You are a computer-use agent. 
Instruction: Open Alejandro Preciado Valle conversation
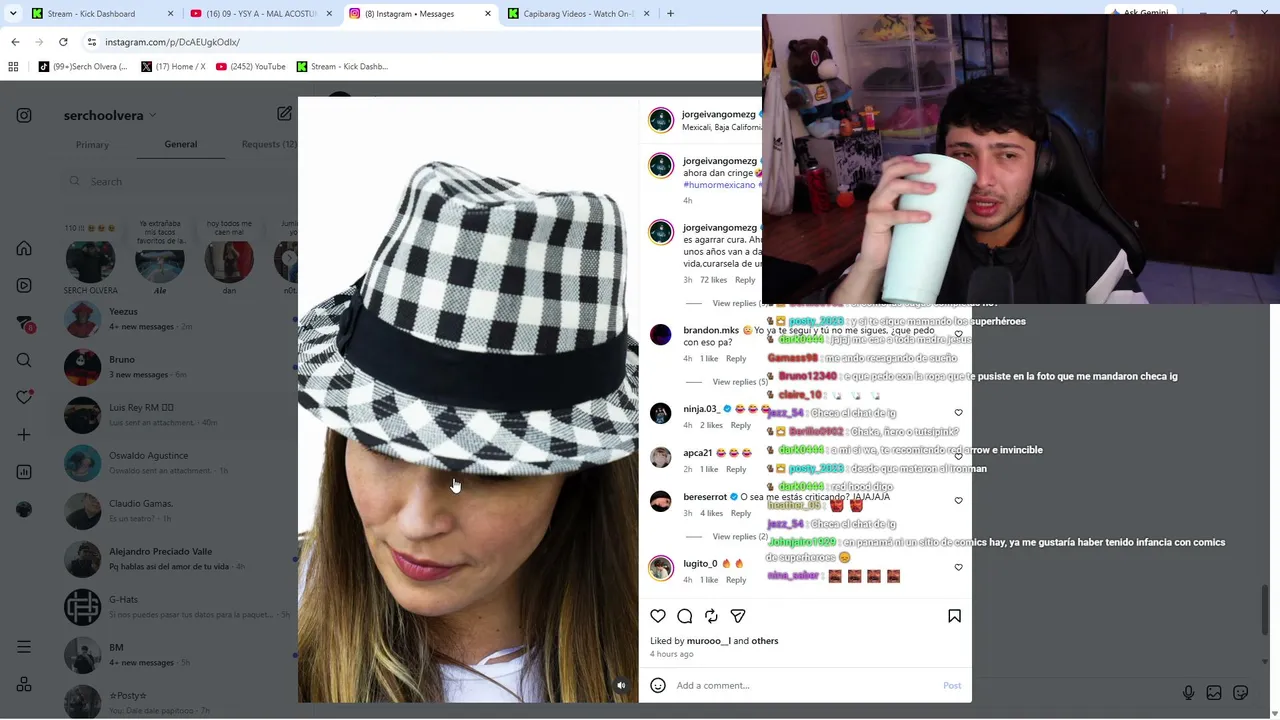point(180,559)
